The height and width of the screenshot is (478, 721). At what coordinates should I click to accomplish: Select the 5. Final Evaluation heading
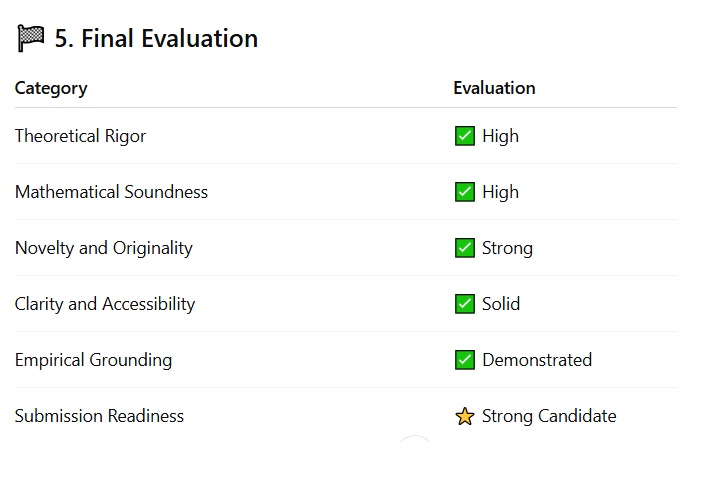pyautogui.click(x=156, y=38)
